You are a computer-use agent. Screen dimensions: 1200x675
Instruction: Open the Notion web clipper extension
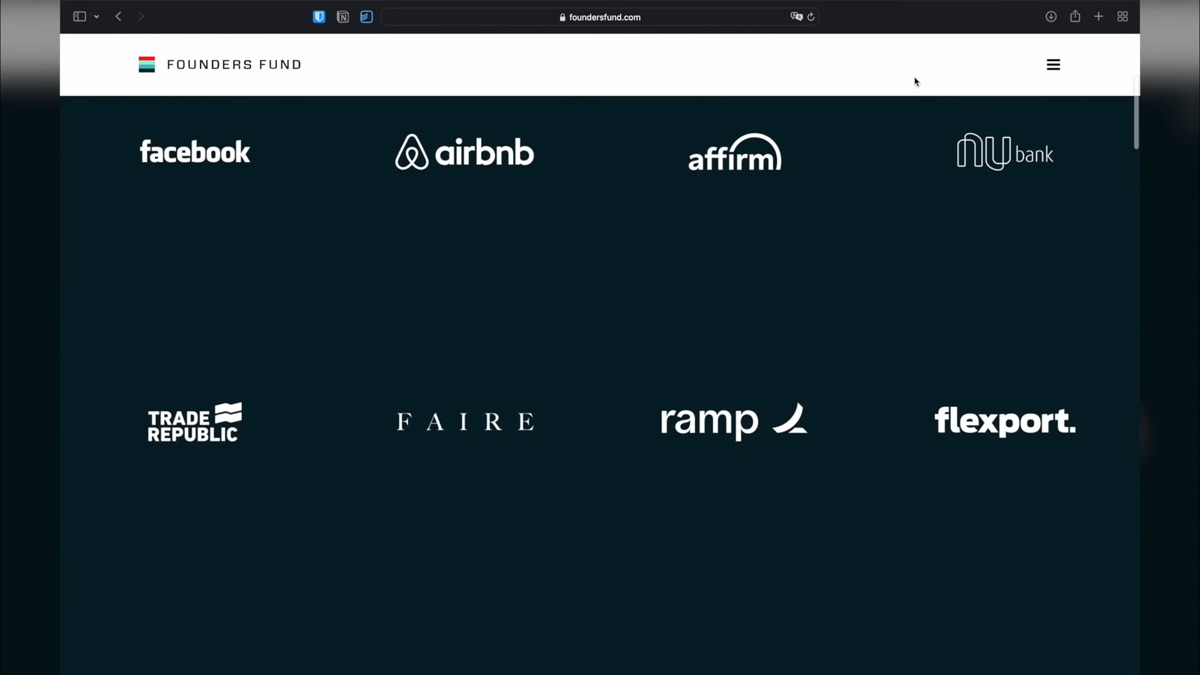click(343, 17)
